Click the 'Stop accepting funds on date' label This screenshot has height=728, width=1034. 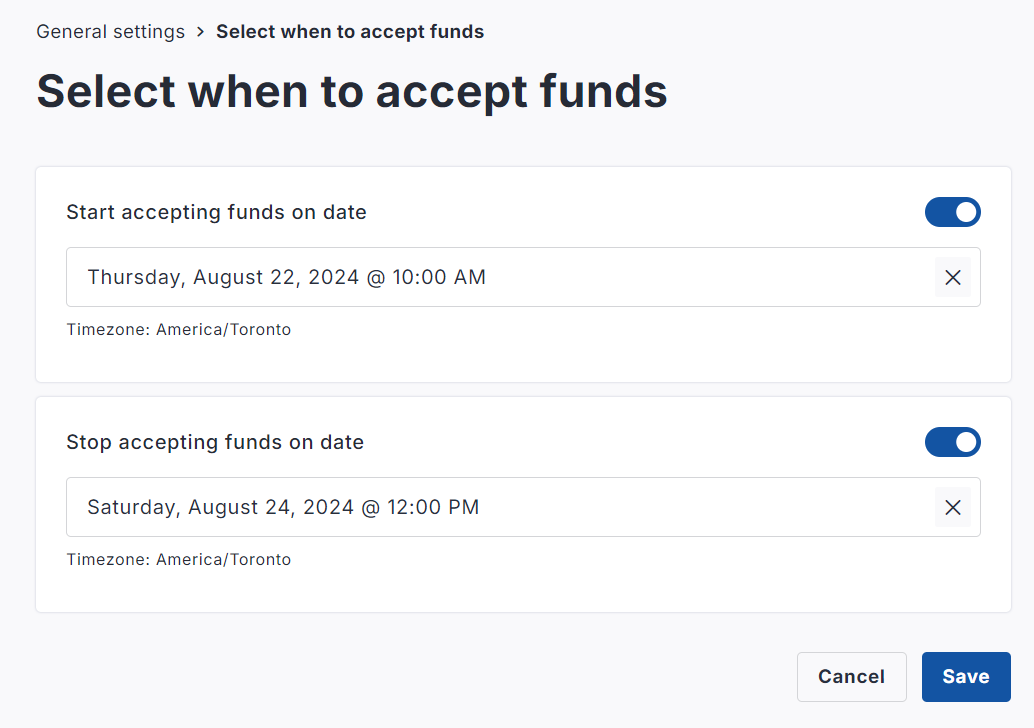215,442
